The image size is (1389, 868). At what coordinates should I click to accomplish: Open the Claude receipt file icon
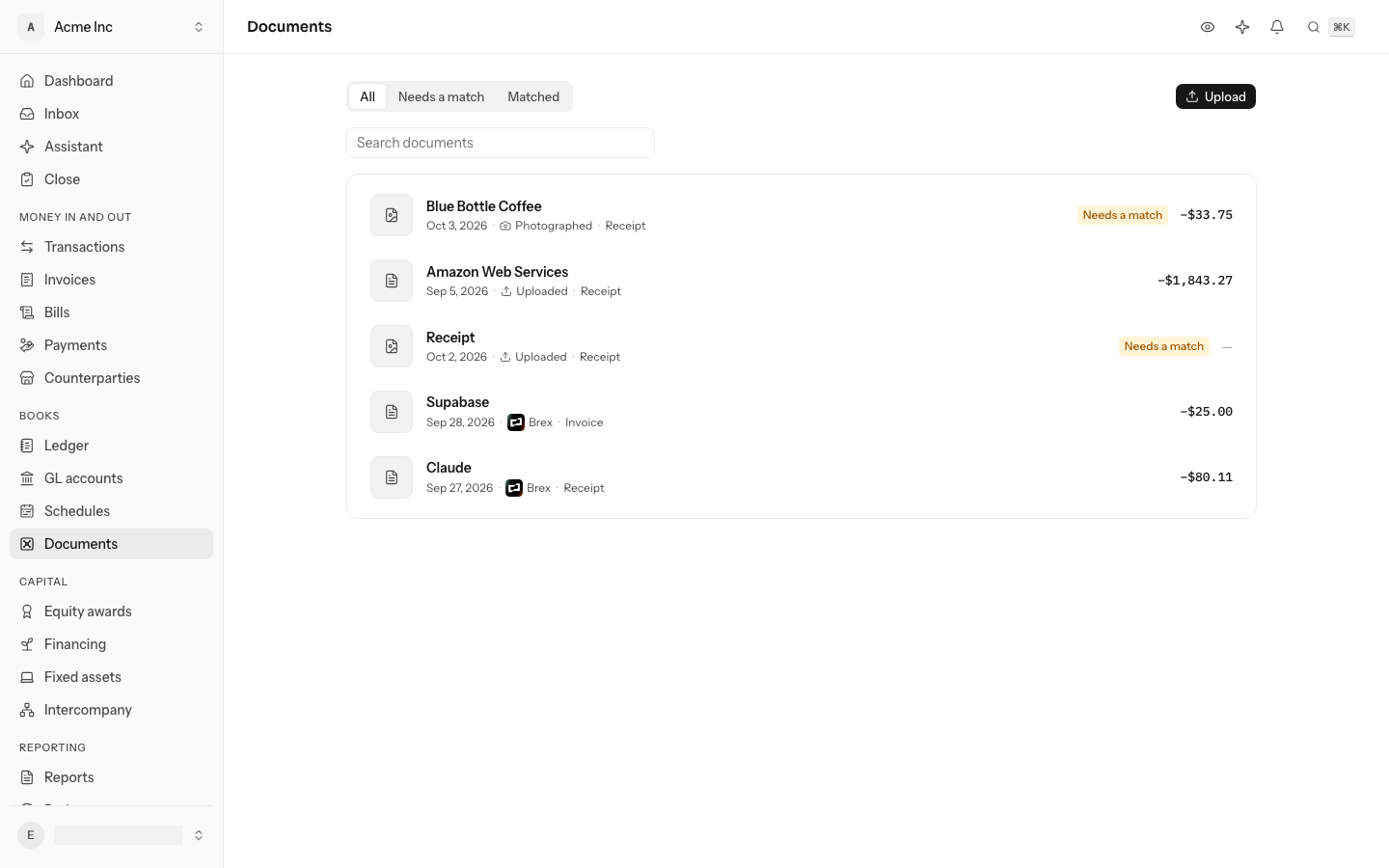pos(392,477)
